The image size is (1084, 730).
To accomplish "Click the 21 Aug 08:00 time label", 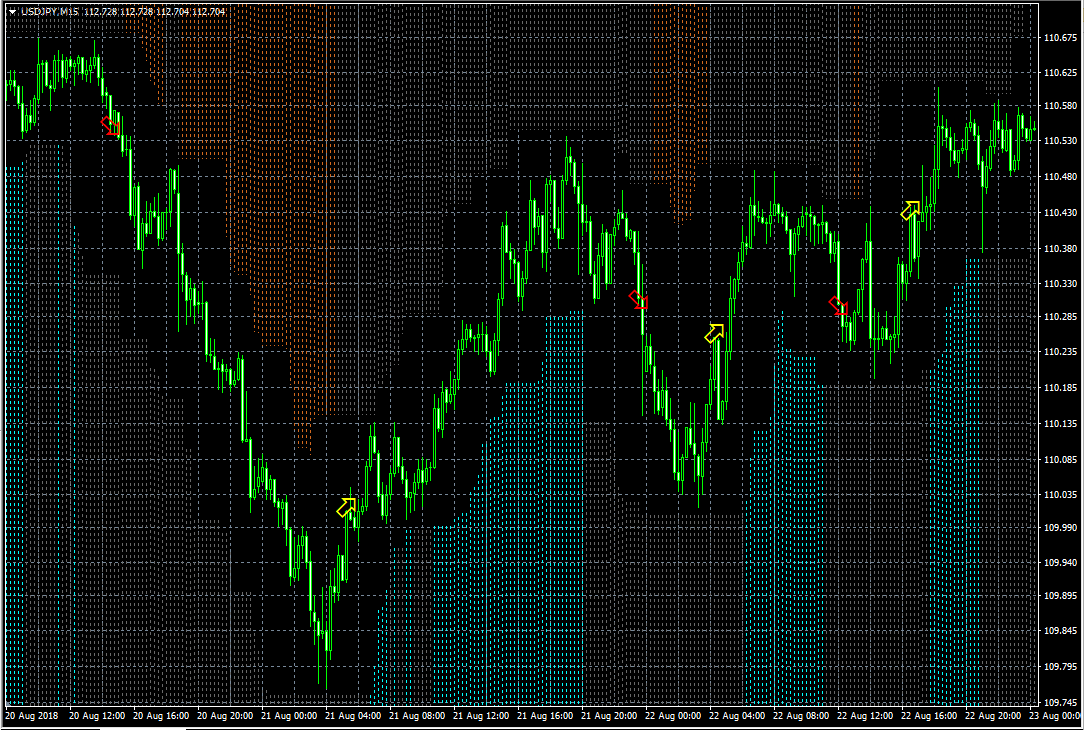I will click(417, 715).
